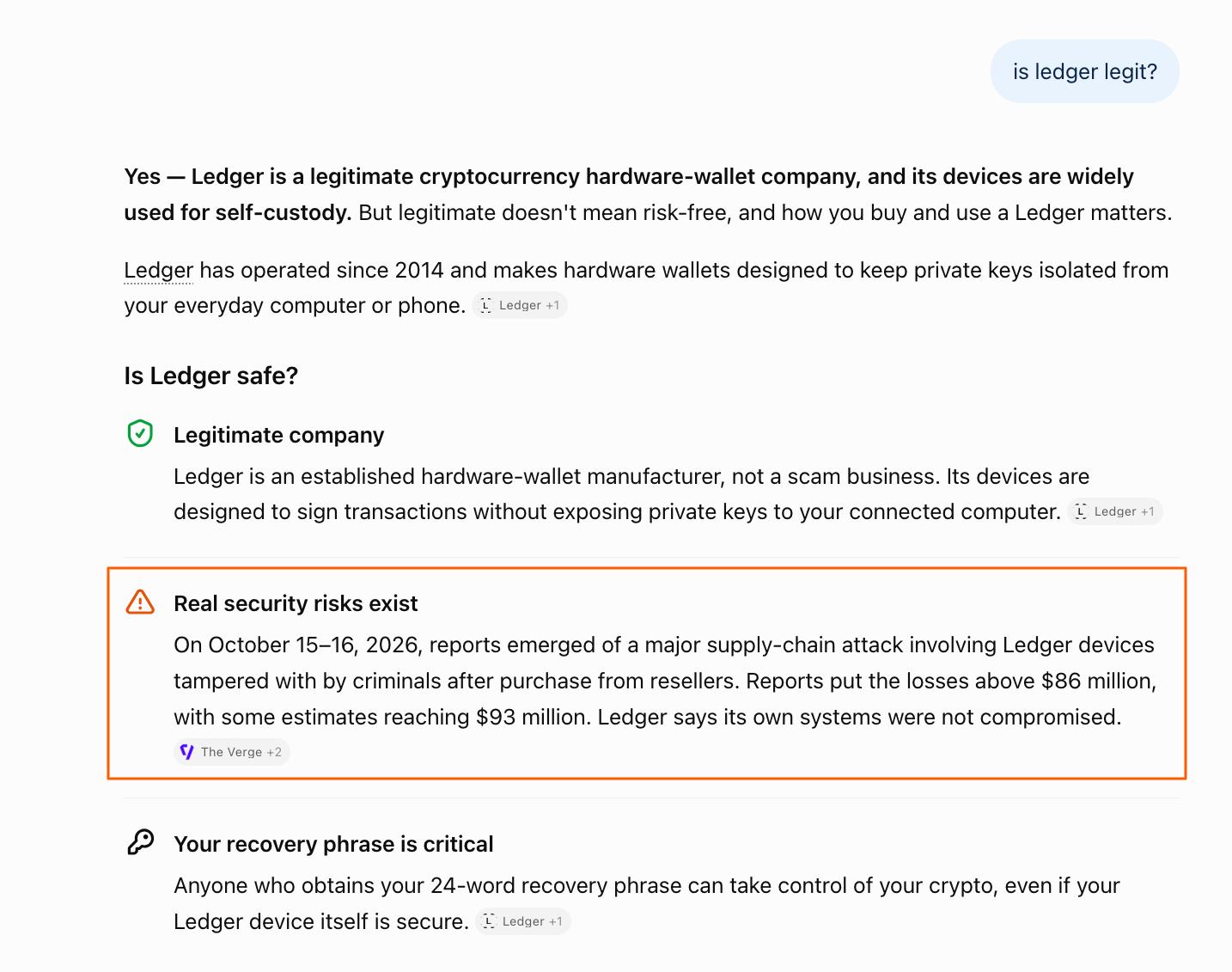Click the bold text "used for self-custody."

pyautogui.click(x=238, y=212)
